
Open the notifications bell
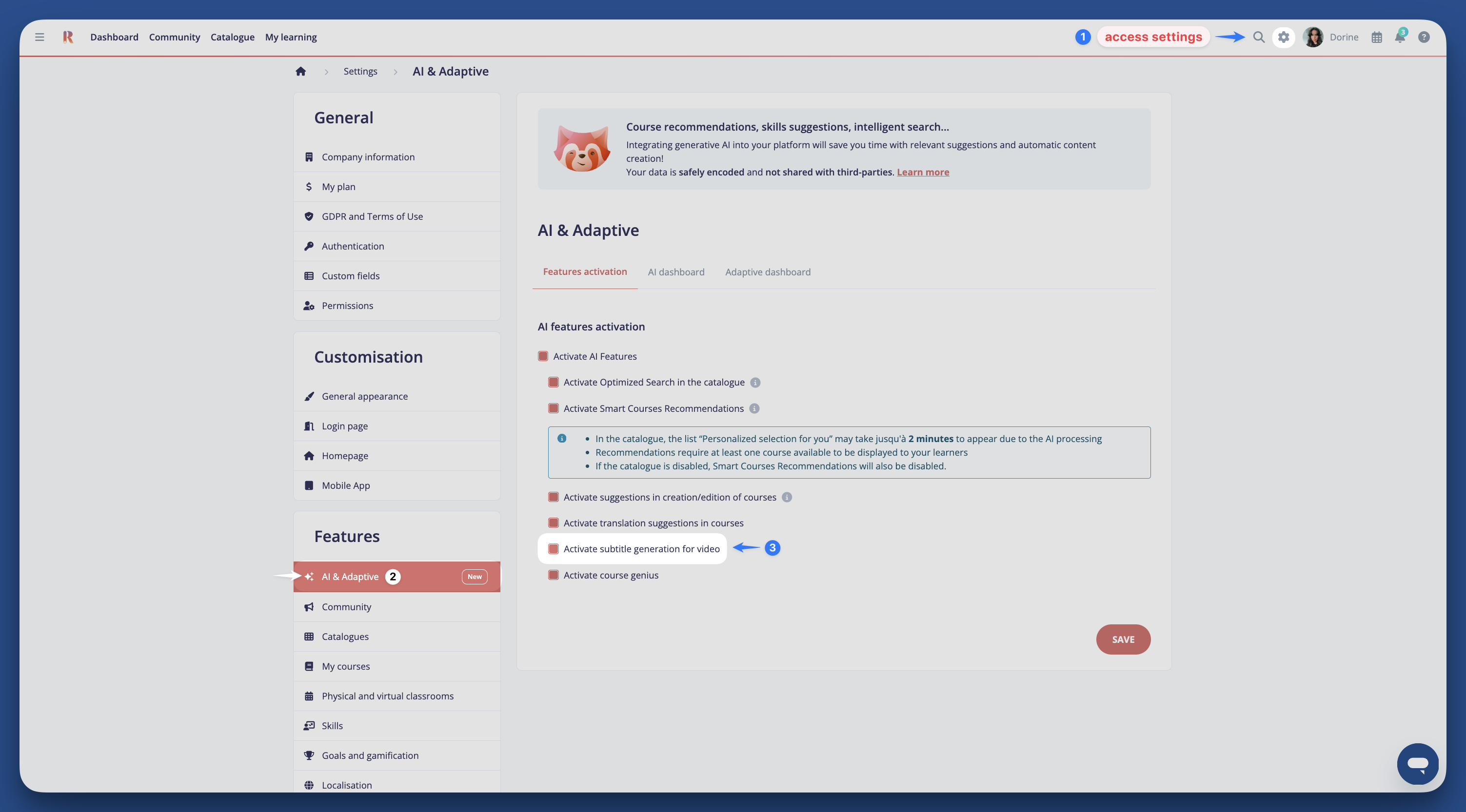(1400, 37)
